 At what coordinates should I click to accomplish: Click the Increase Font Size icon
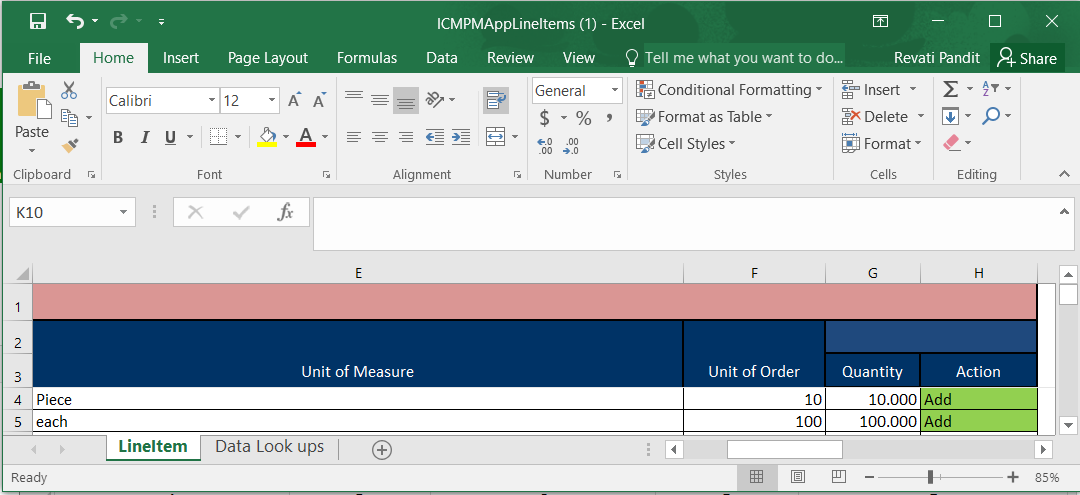(x=295, y=101)
